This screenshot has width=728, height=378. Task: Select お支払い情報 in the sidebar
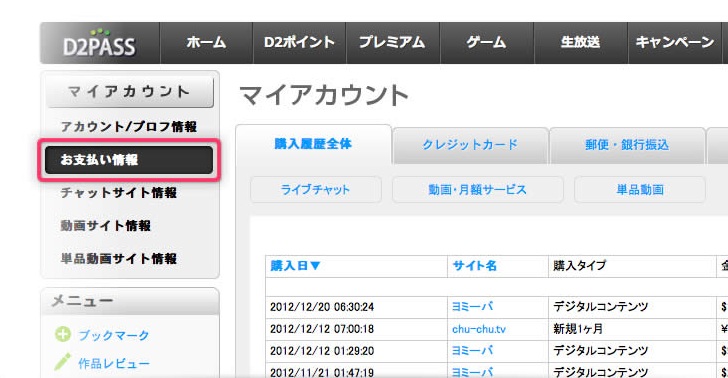pos(129,160)
